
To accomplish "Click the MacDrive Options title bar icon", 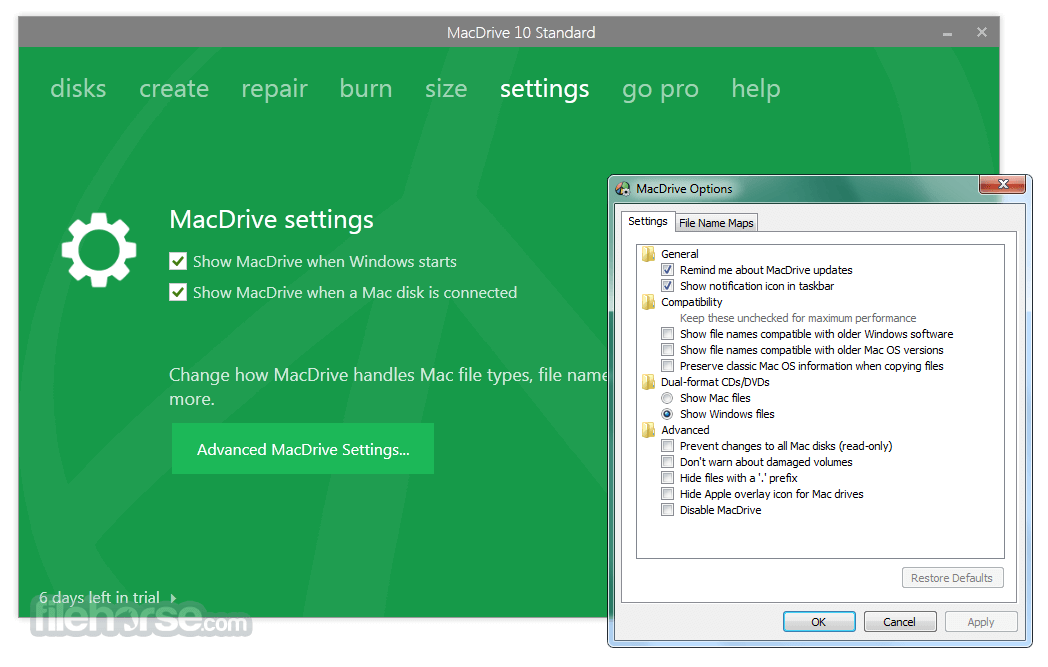I will (x=623, y=189).
